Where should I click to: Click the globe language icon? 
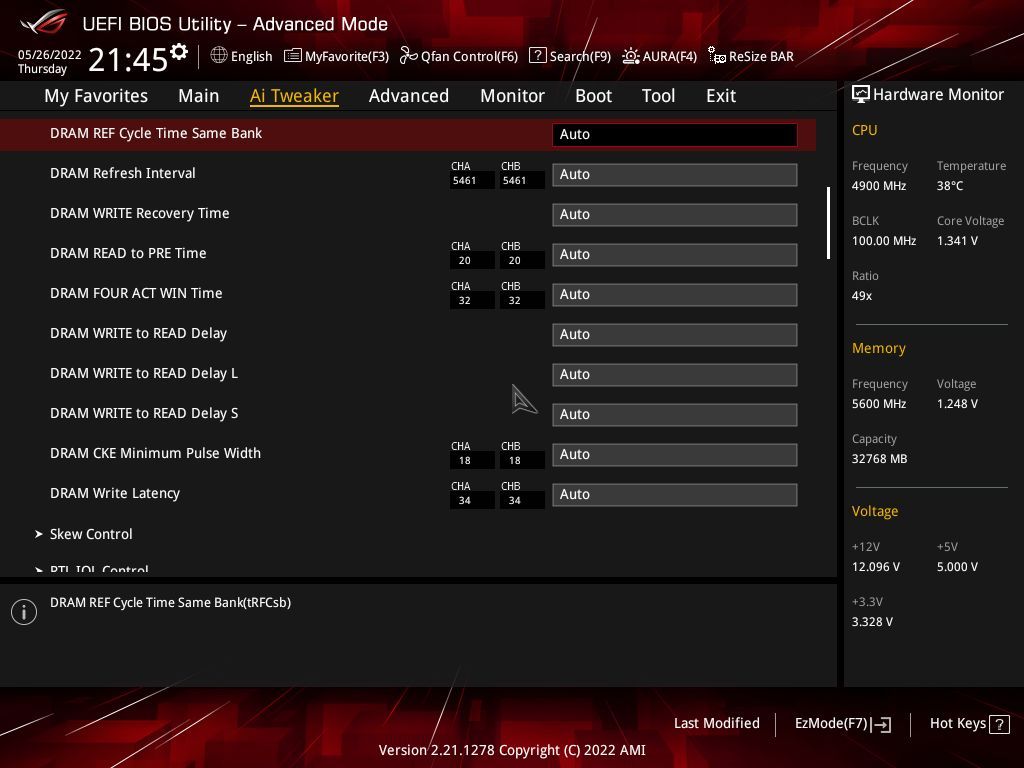click(219, 56)
